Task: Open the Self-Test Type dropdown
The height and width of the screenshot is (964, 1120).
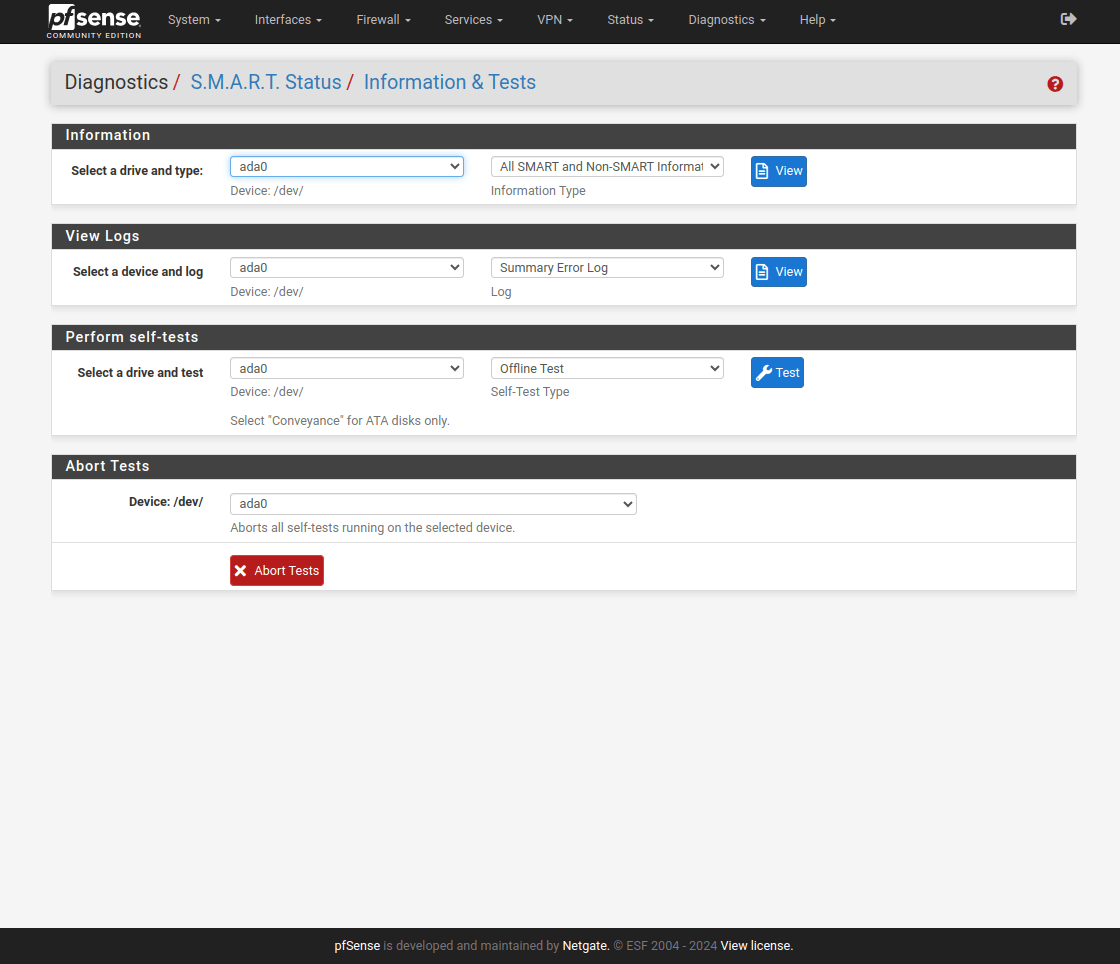Action: [x=606, y=369]
